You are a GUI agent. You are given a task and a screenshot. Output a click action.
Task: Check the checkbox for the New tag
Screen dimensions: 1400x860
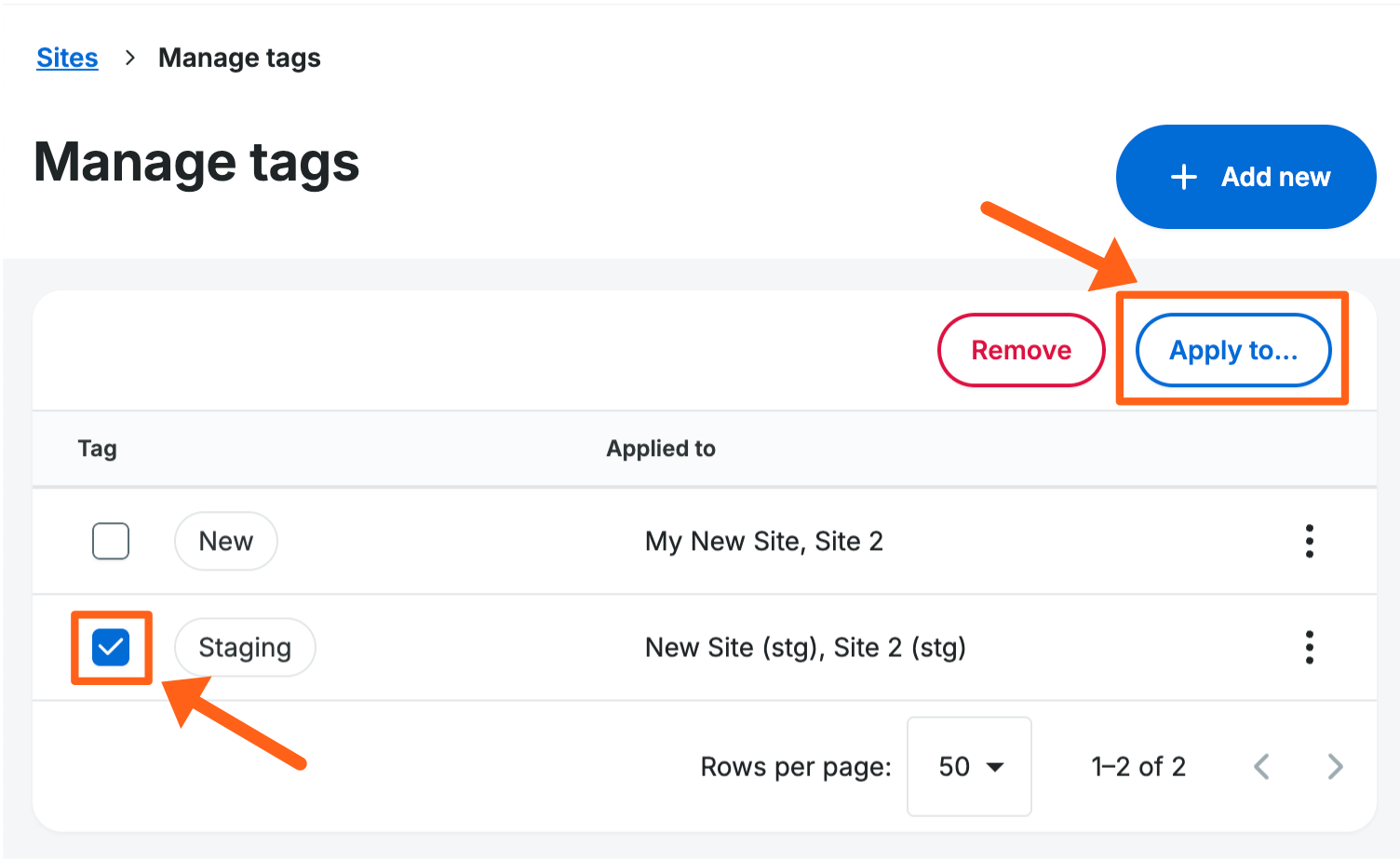click(x=111, y=541)
